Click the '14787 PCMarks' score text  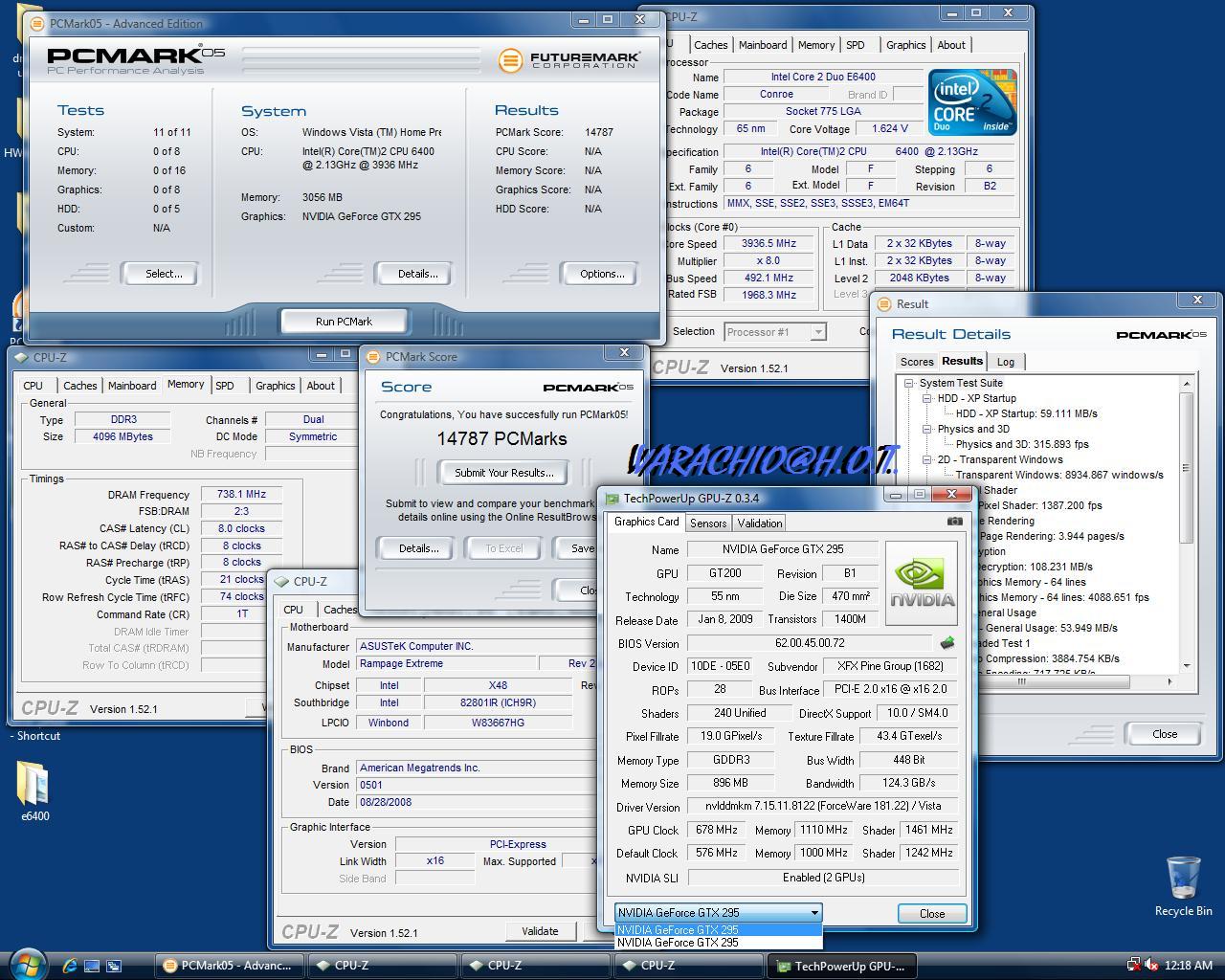click(x=501, y=439)
